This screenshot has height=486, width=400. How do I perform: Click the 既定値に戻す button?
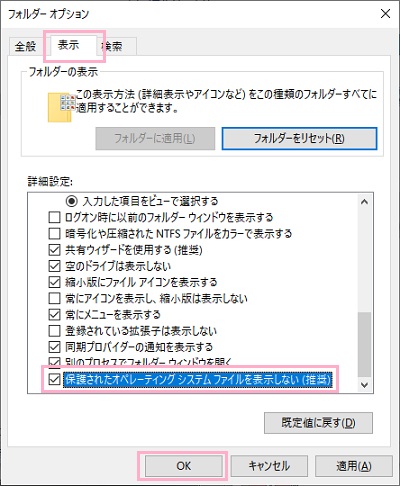[318, 423]
